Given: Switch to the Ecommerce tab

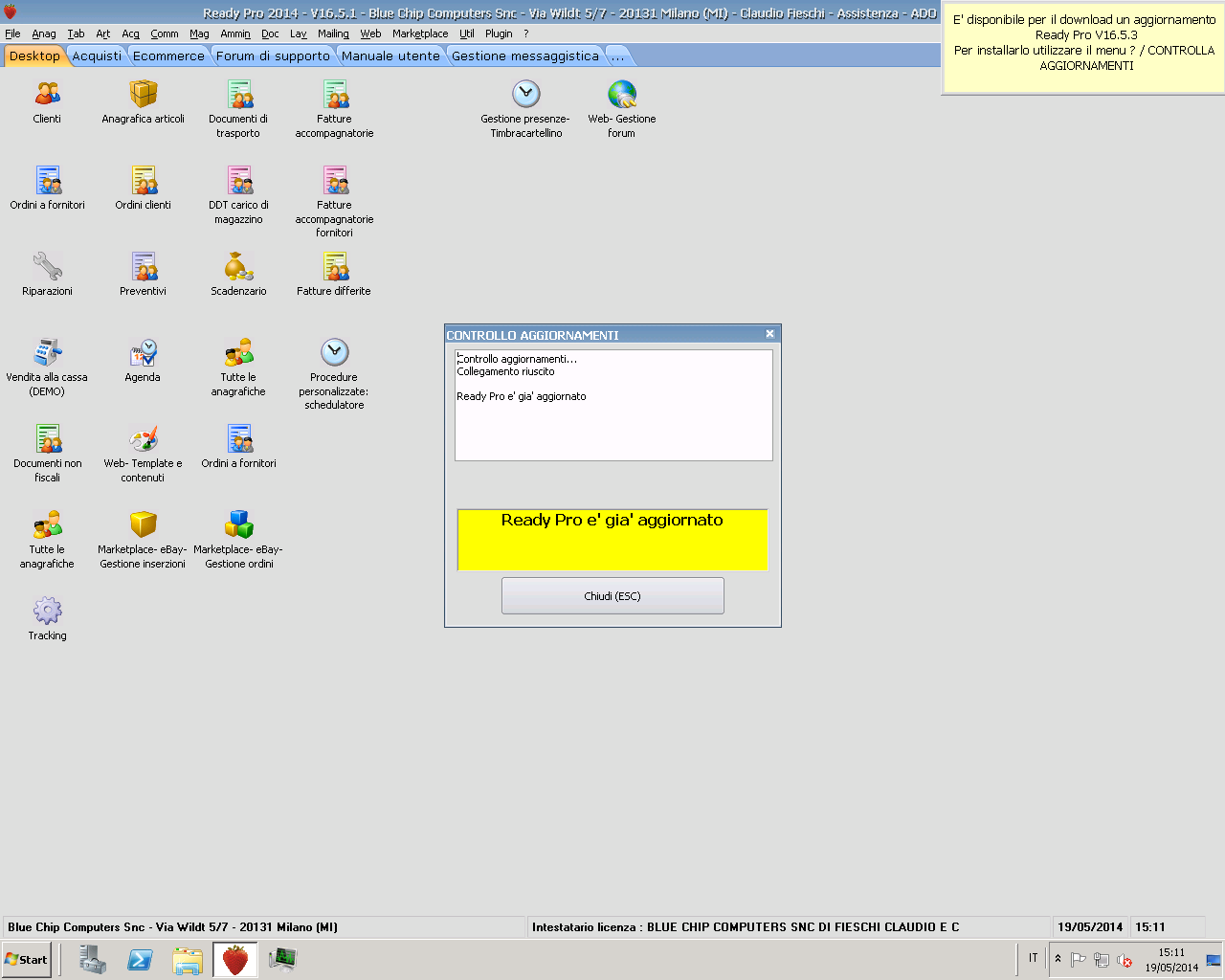Looking at the screenshot, I should [169, 56].
